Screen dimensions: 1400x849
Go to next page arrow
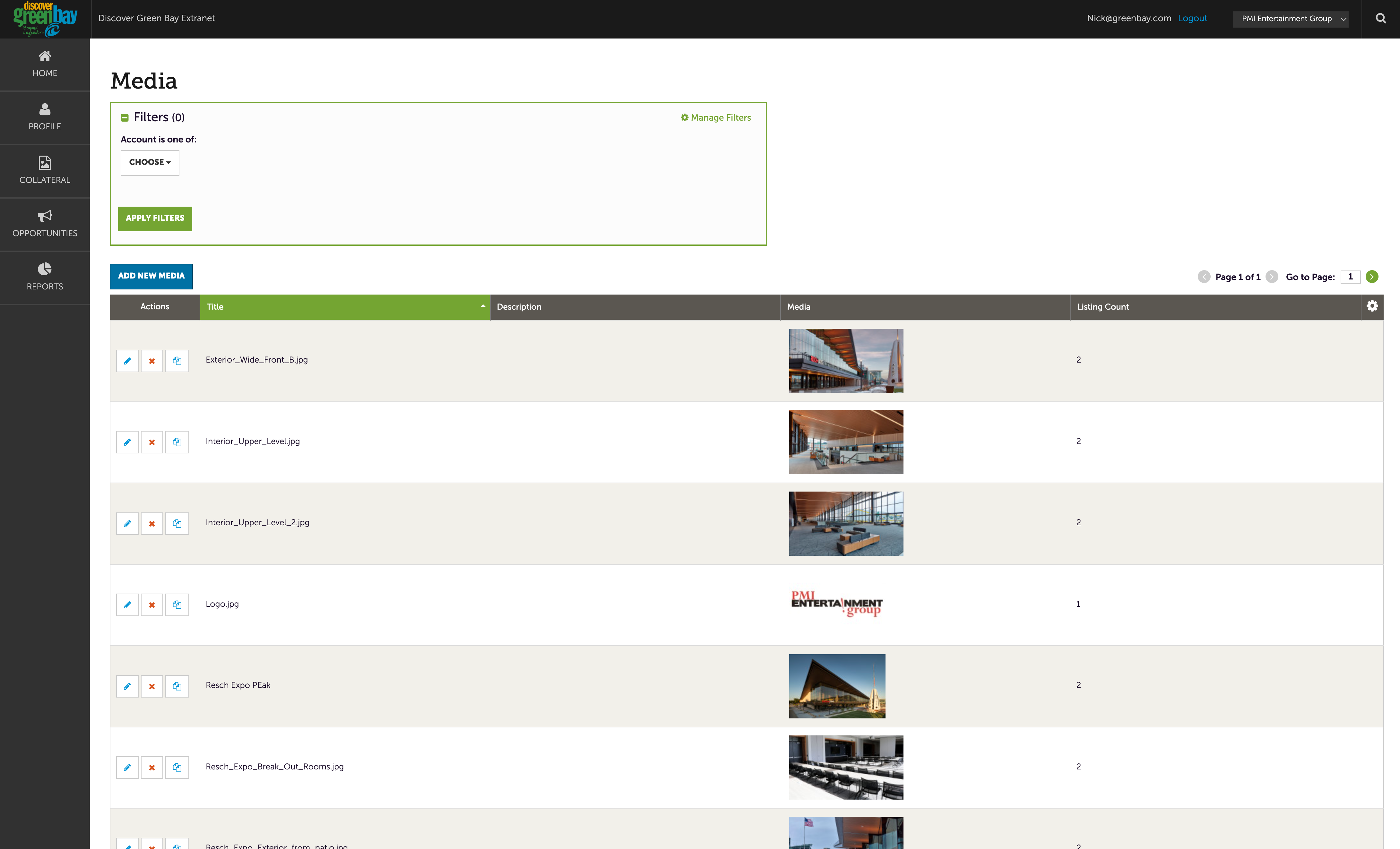(x=1272, y=277)
